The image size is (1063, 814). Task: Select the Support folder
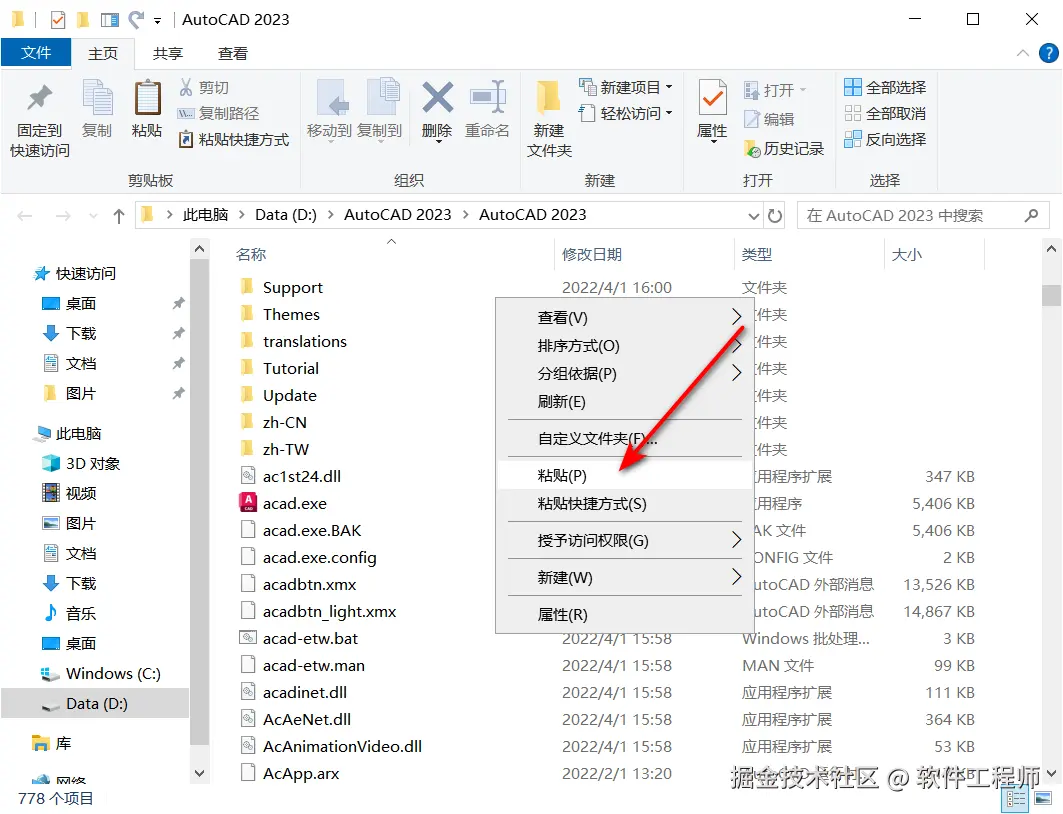(x=281, y=287)
